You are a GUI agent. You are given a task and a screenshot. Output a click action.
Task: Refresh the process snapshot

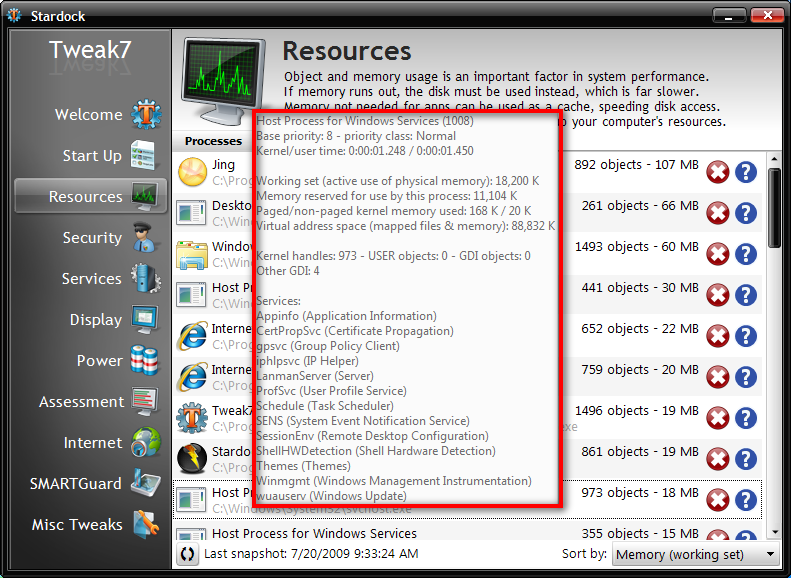point(187,554)
